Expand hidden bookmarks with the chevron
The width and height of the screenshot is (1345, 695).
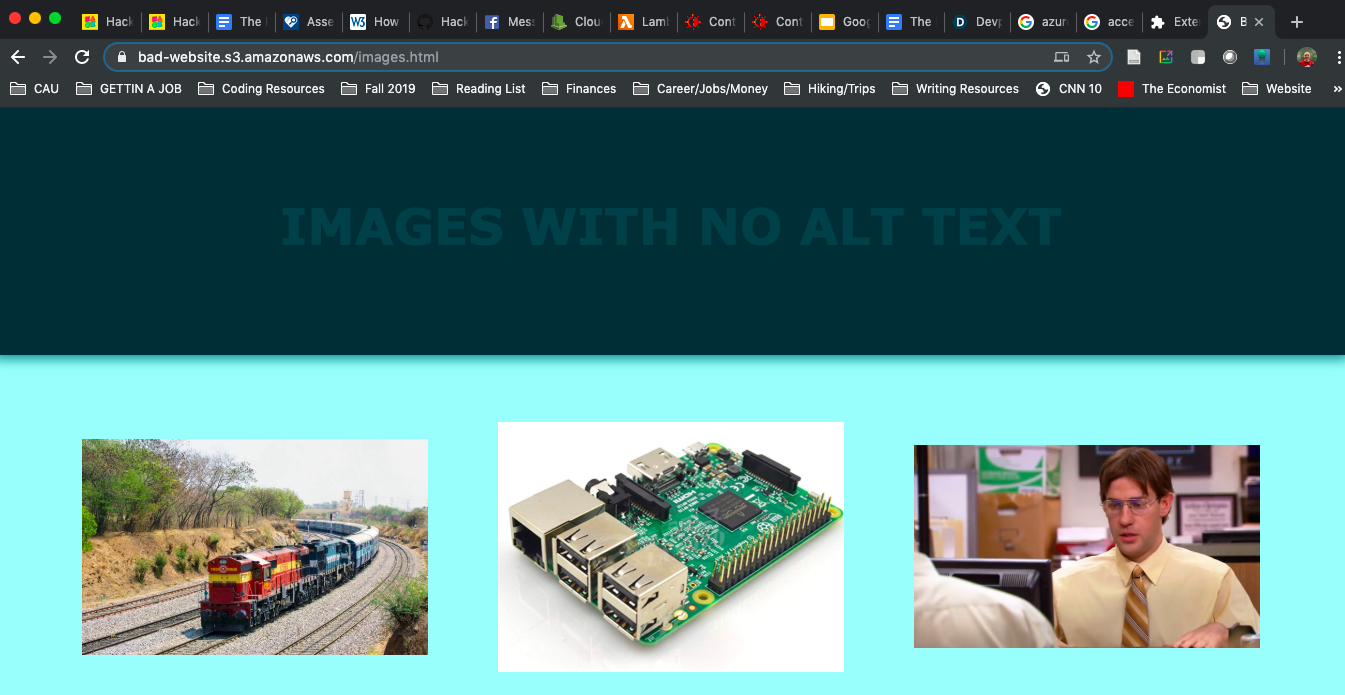click(1337, 89)
